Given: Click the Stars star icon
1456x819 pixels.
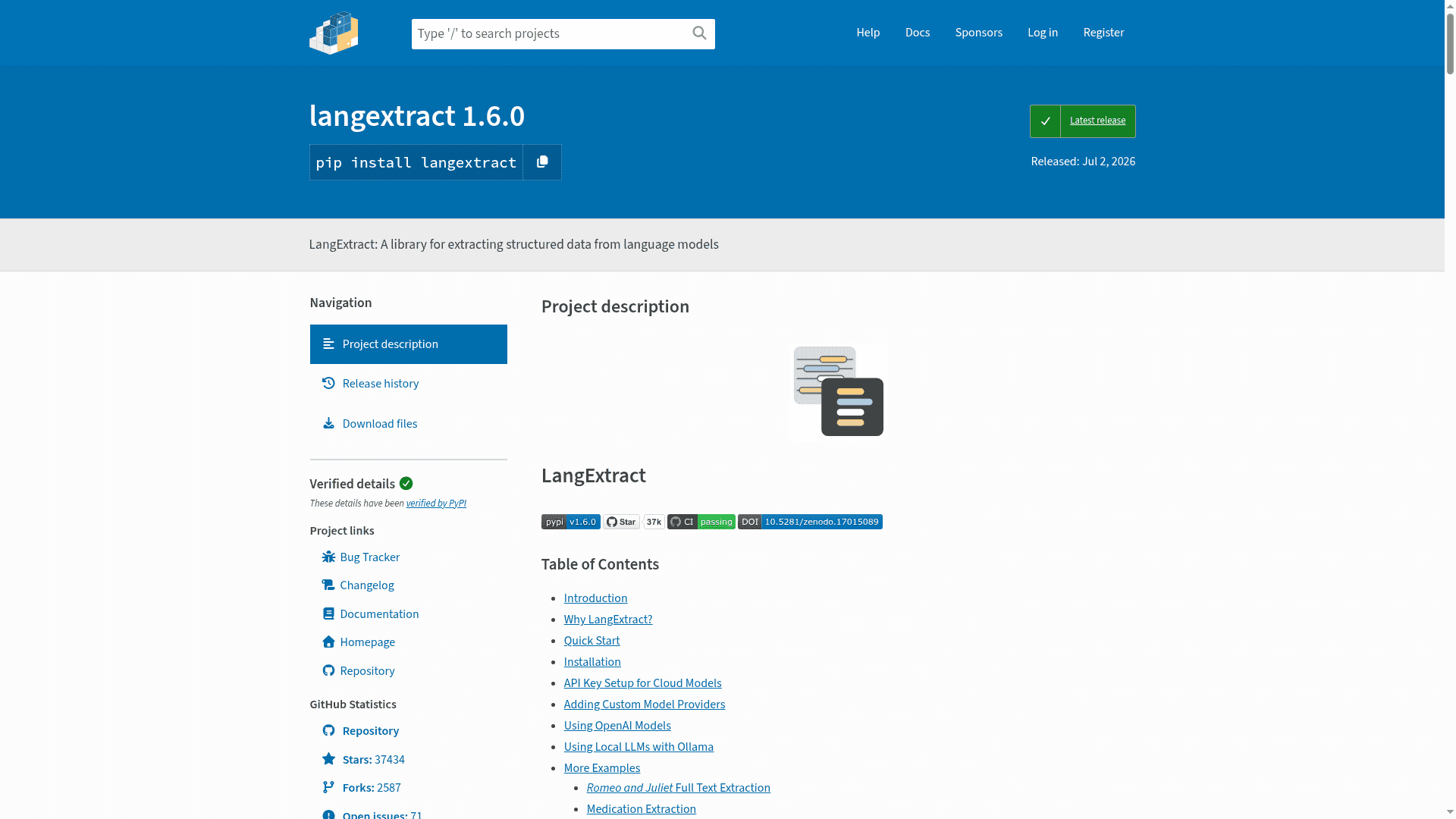Looking at the screenshot, I should click(x=328, y=759).
